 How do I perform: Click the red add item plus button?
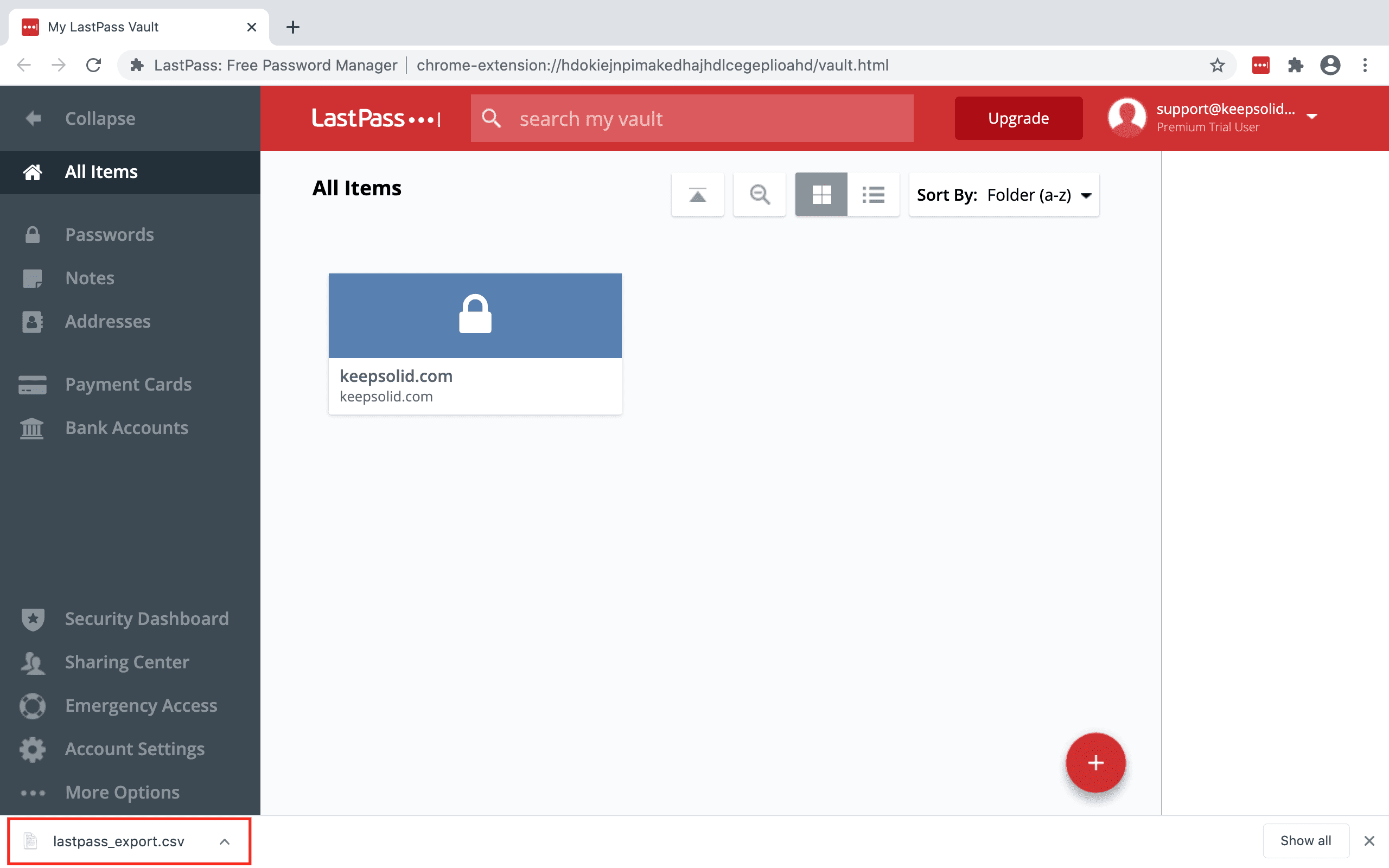(1095, 762)
